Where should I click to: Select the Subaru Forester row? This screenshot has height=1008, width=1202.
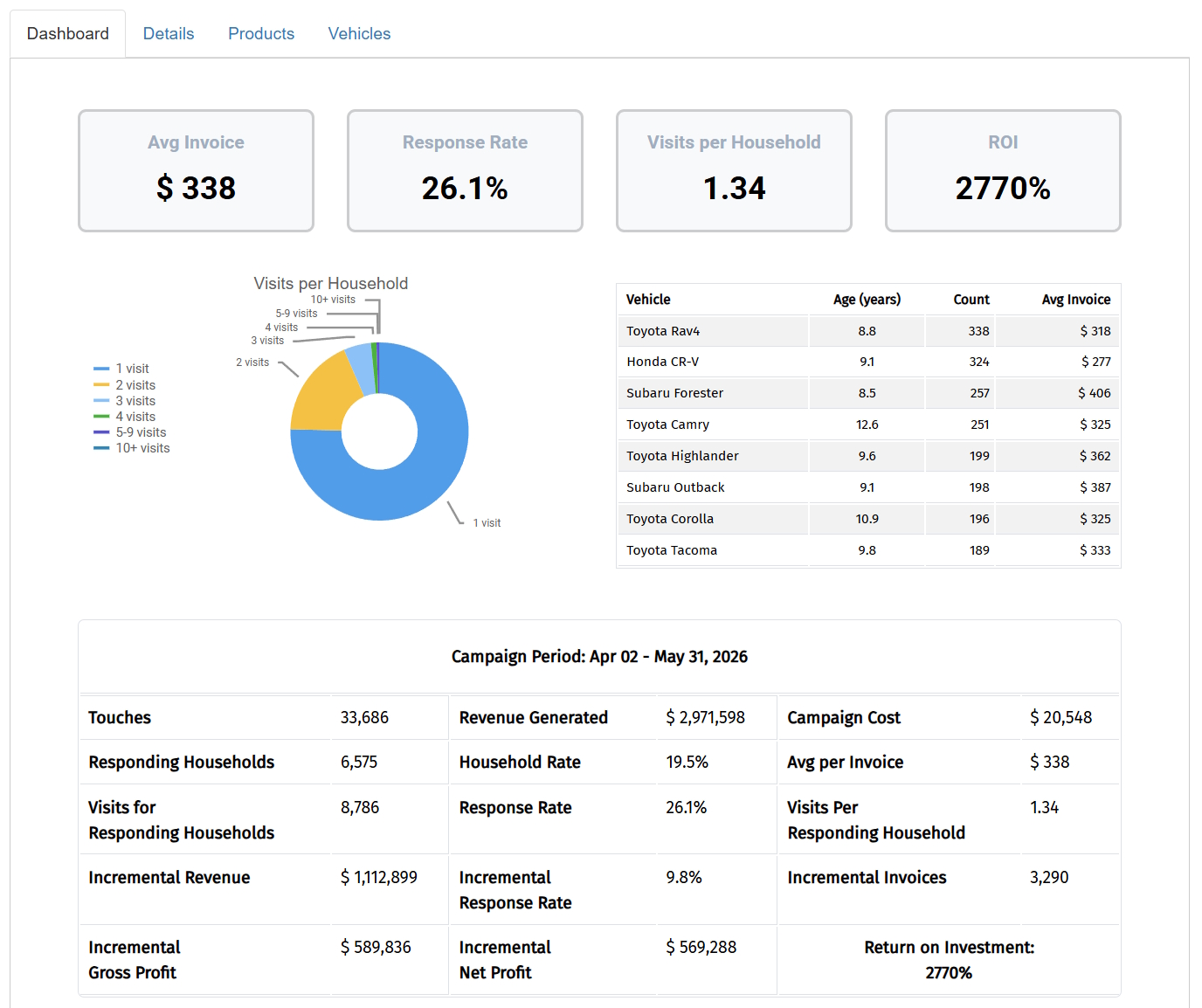868,393
